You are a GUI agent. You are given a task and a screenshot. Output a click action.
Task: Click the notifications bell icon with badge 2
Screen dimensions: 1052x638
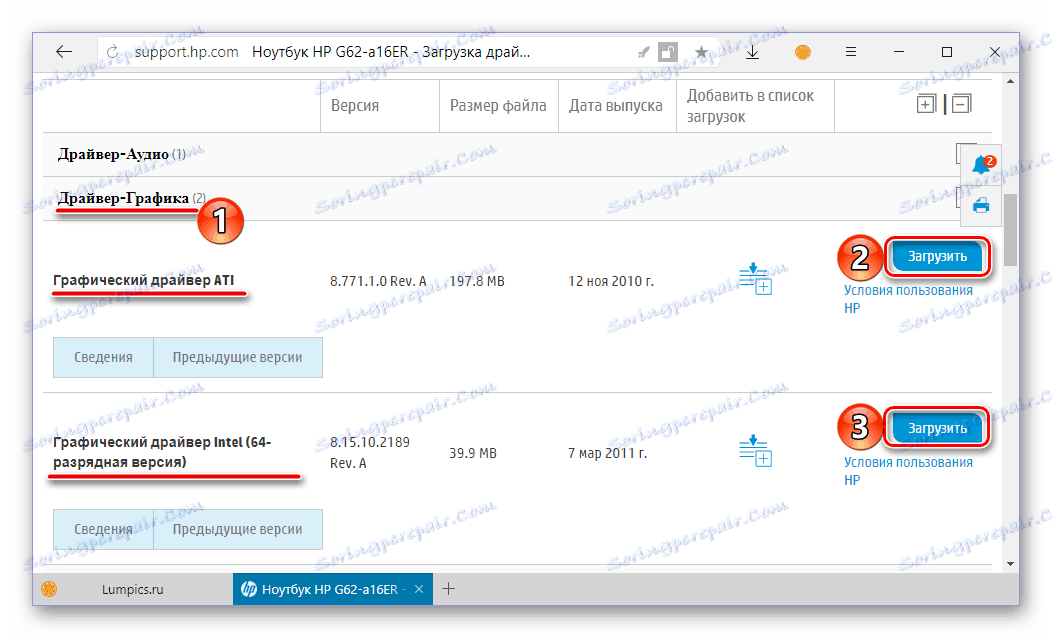(x=981, y=165)
